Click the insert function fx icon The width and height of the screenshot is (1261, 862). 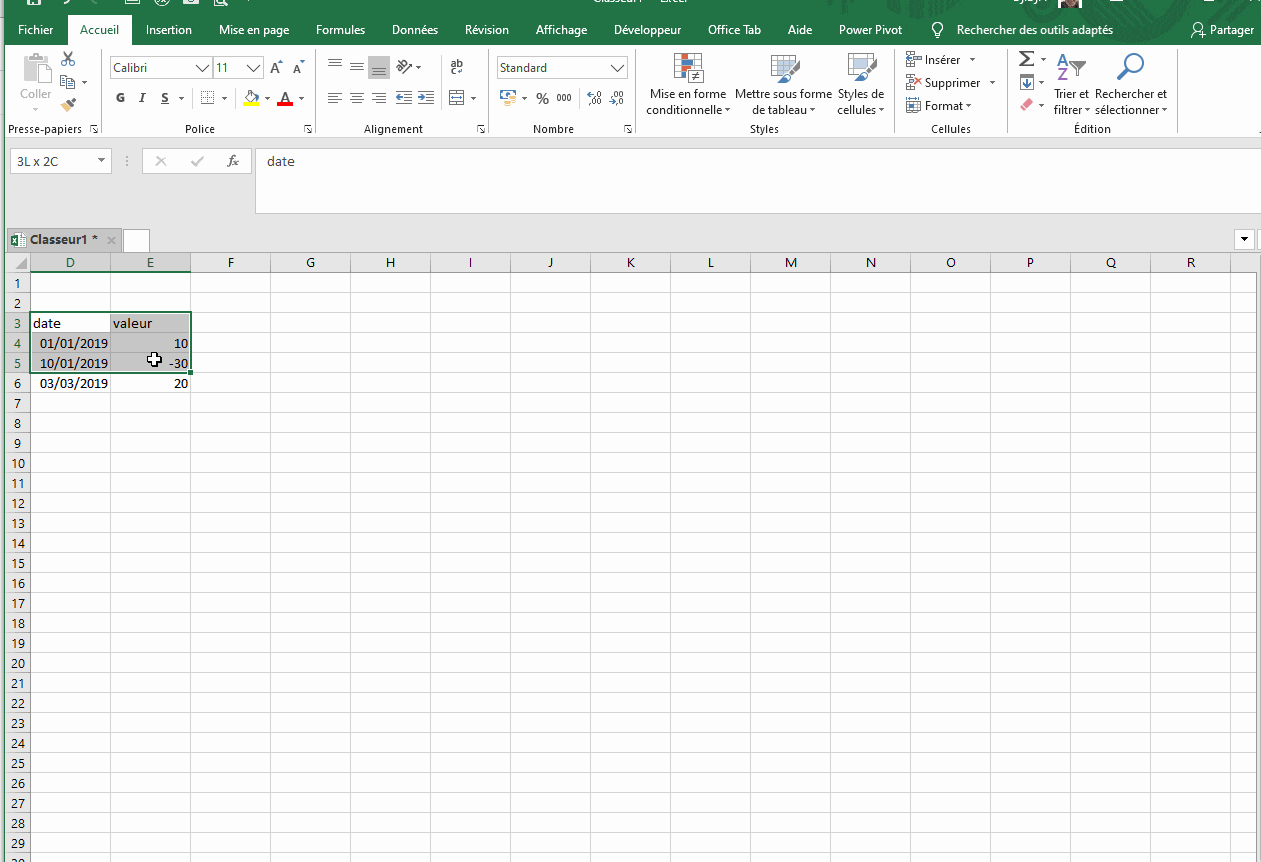(x=233, y=161)
